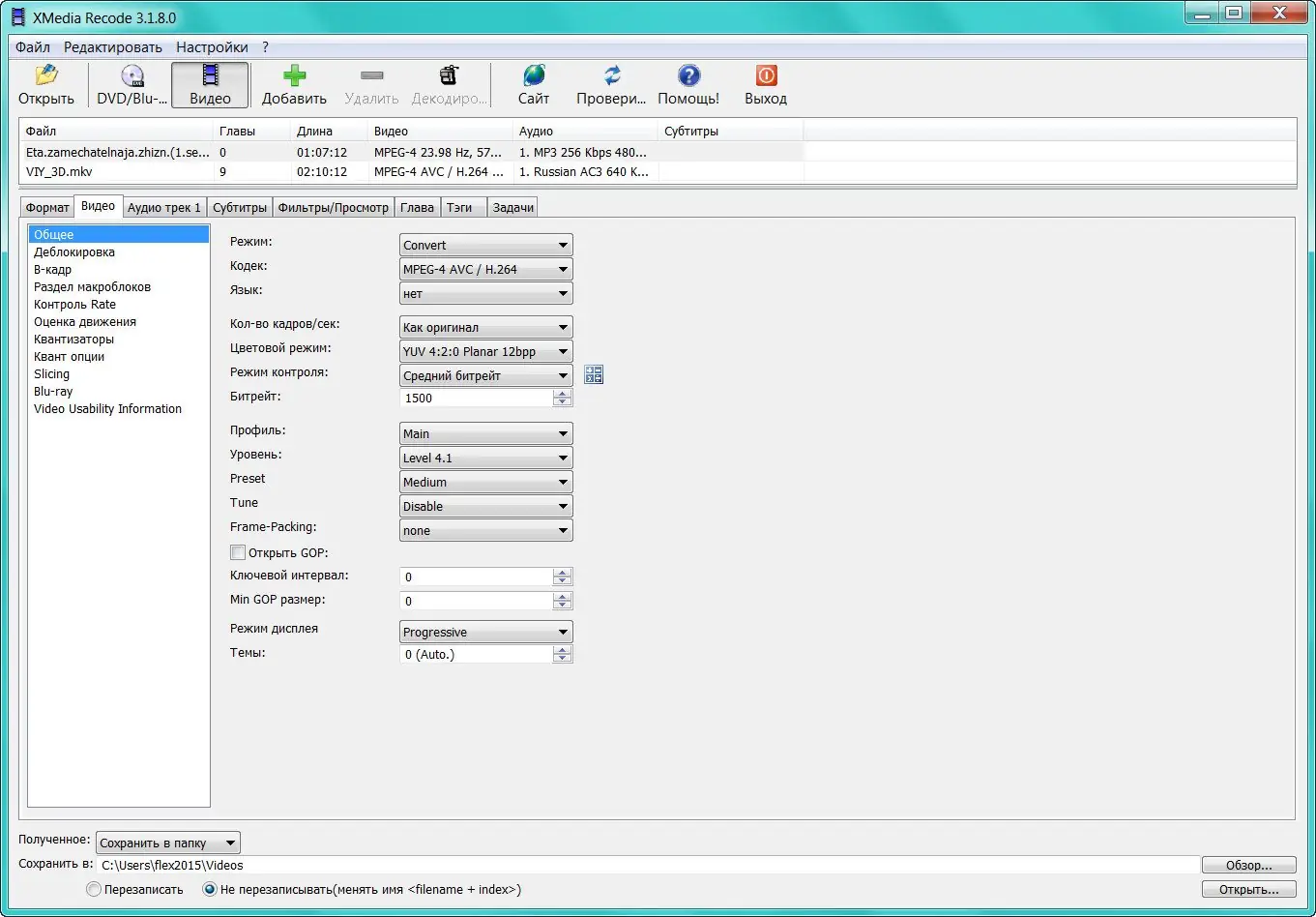This screenshot has width=1316, height=917.
Task: Open the Сайт globe icon
Action: click(534, 76)
